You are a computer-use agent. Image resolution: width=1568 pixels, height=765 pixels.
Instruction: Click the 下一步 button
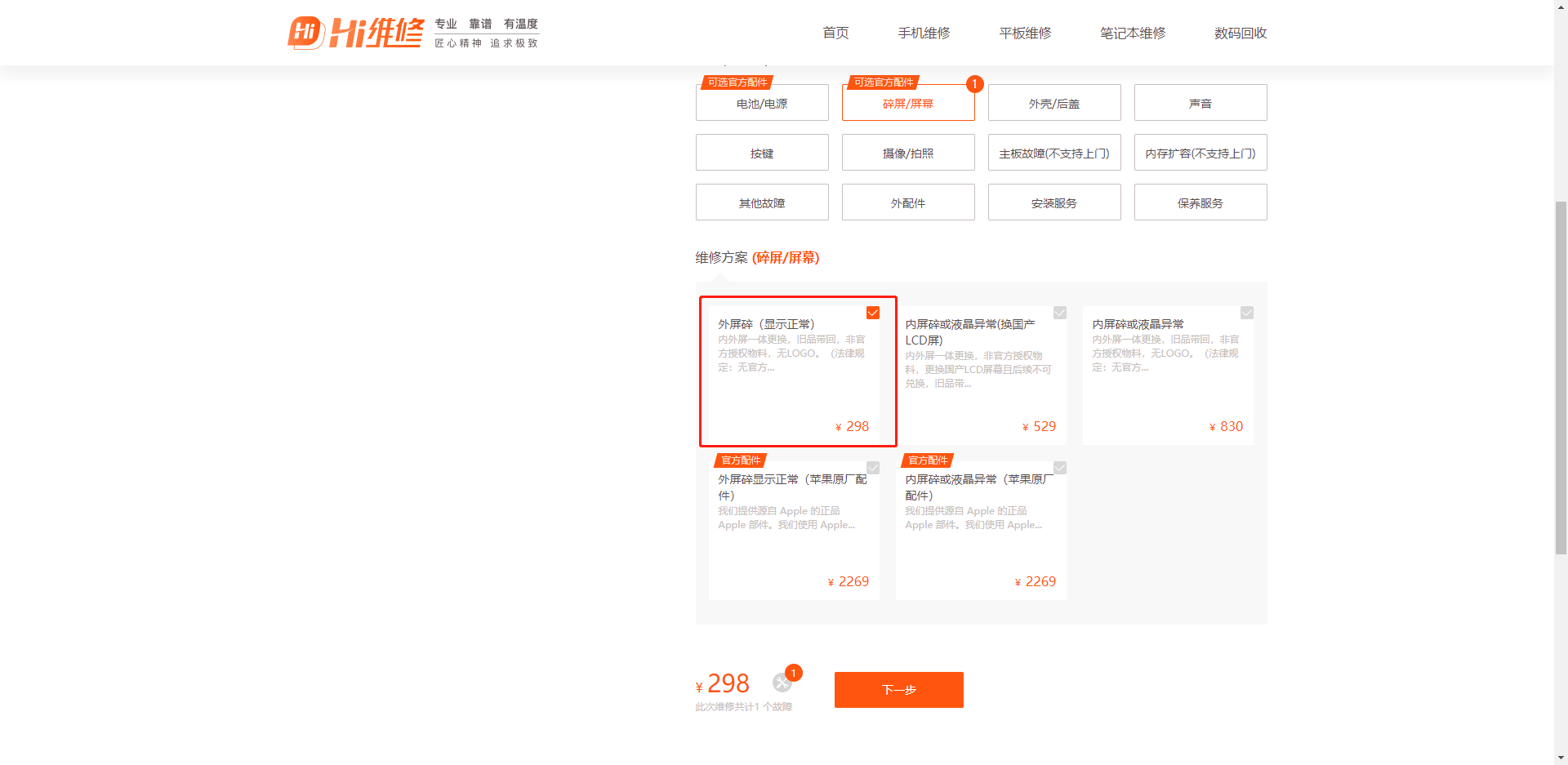898,690
